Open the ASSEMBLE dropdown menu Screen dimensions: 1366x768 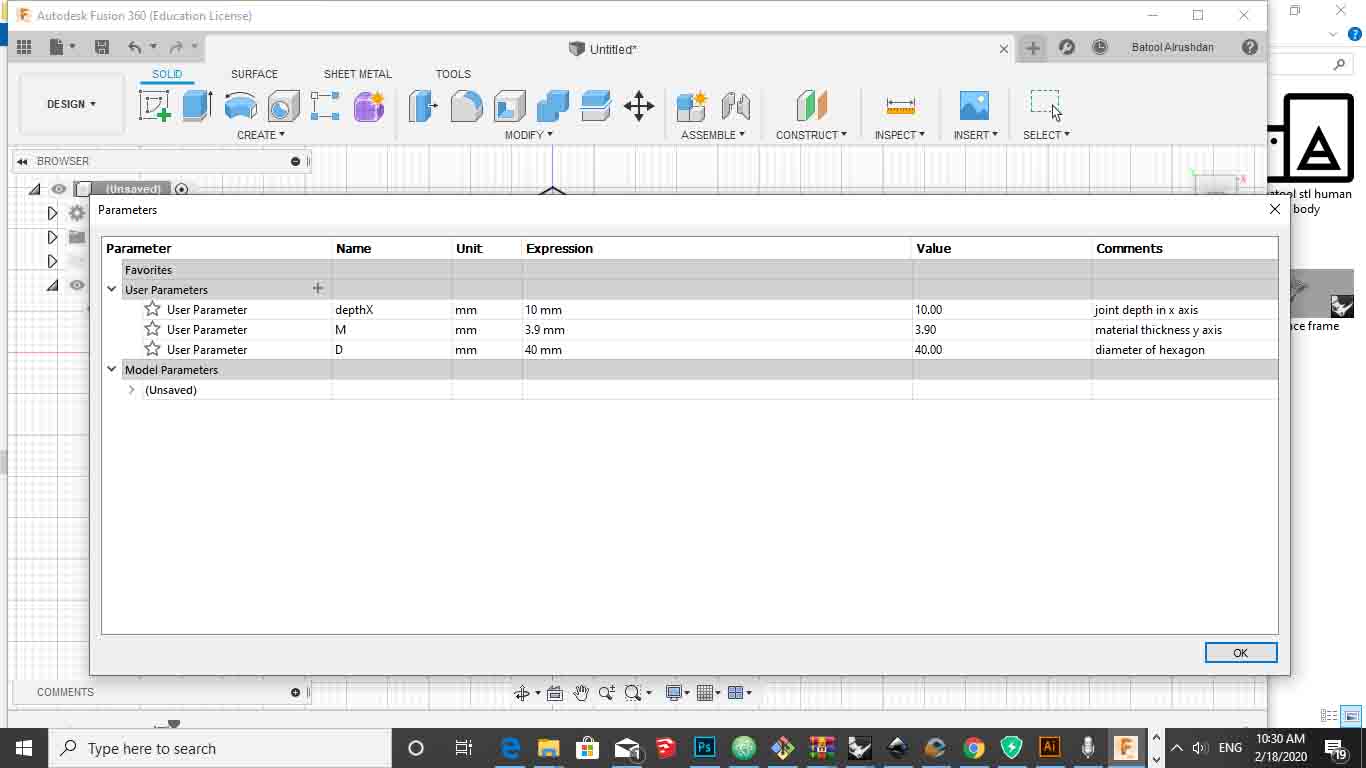click(713, 135)
